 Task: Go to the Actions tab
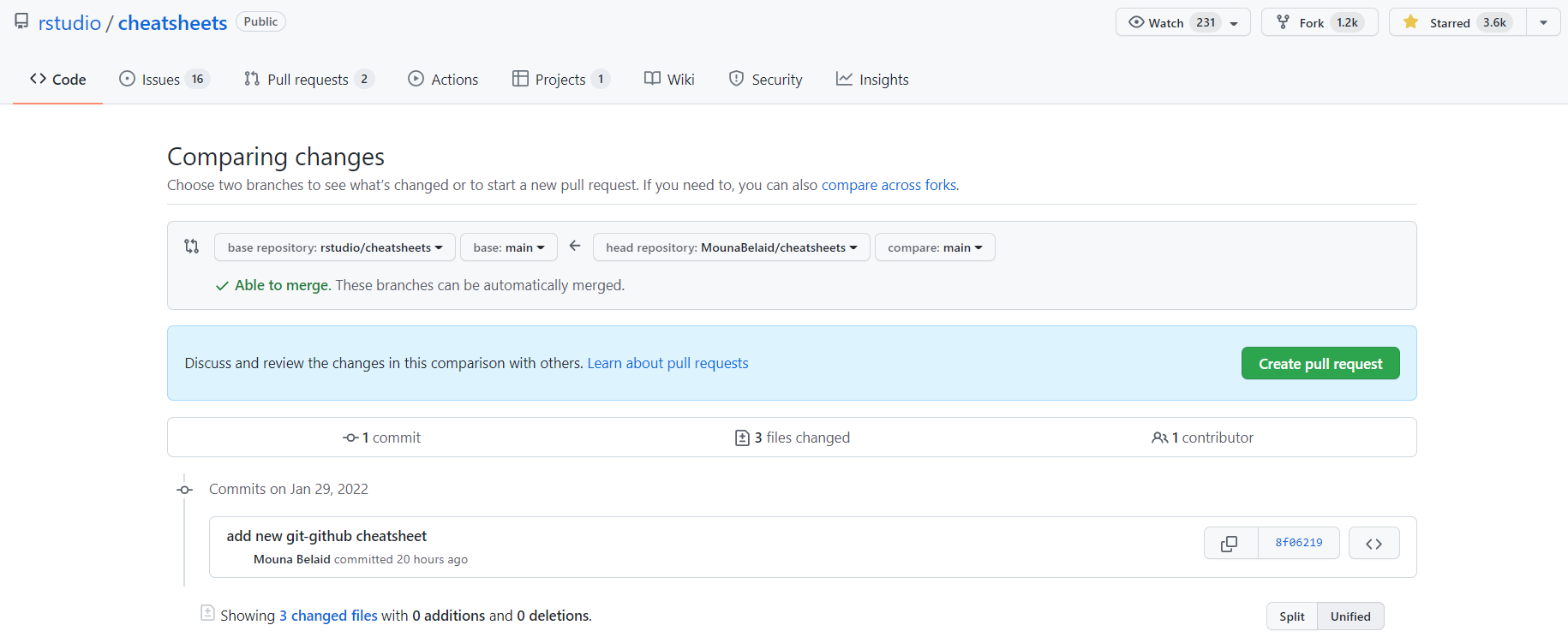443,79
